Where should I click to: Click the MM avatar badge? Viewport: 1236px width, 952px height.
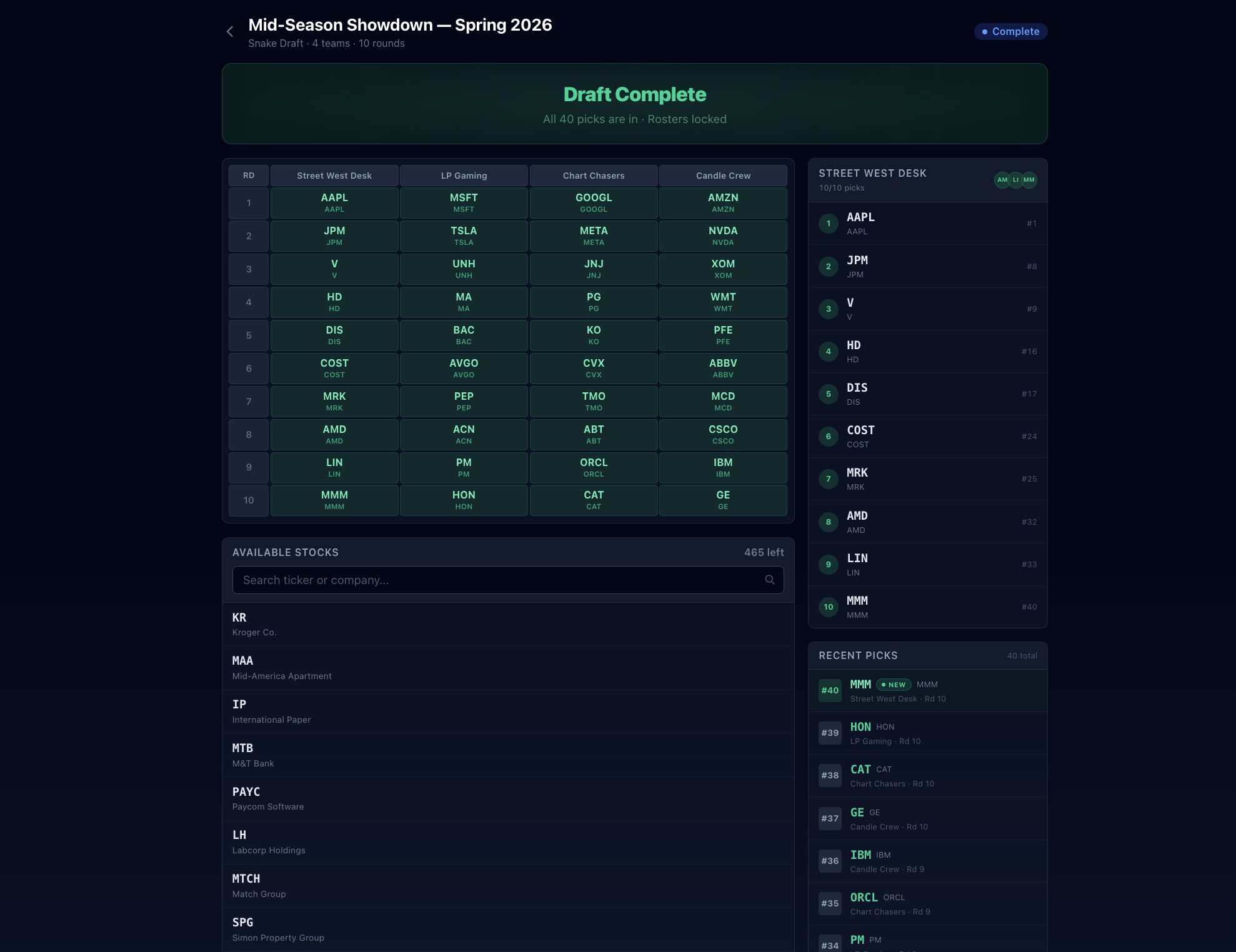[x=1029, y=180]
